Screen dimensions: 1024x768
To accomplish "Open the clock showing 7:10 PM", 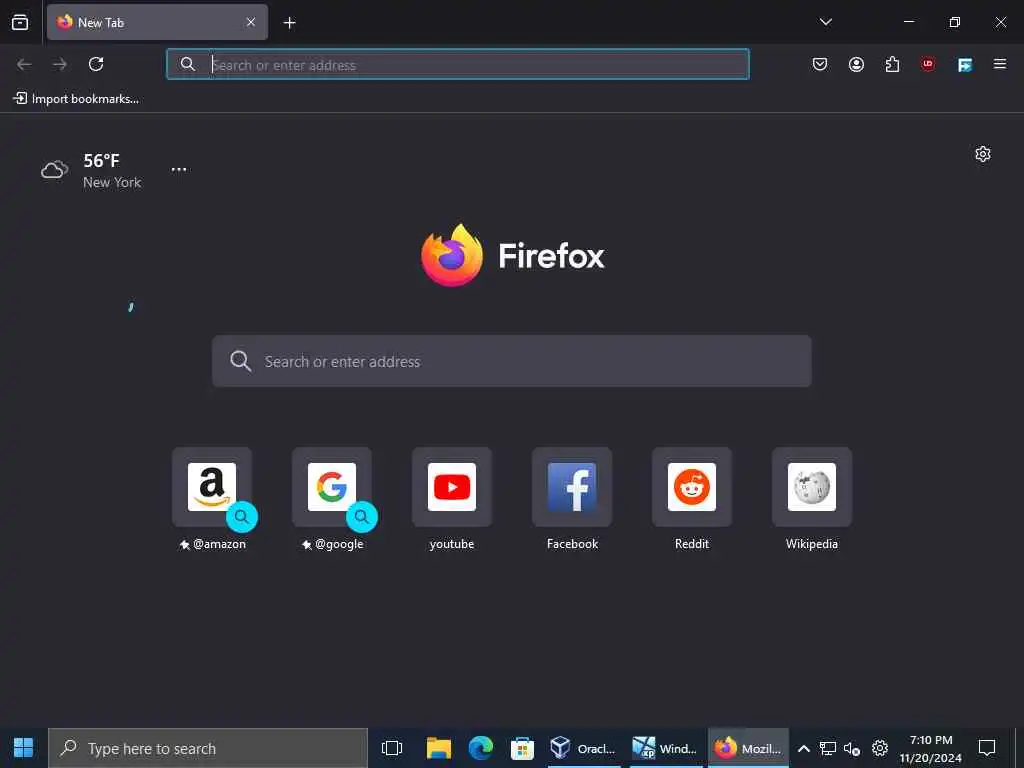I will pos(931,748).
